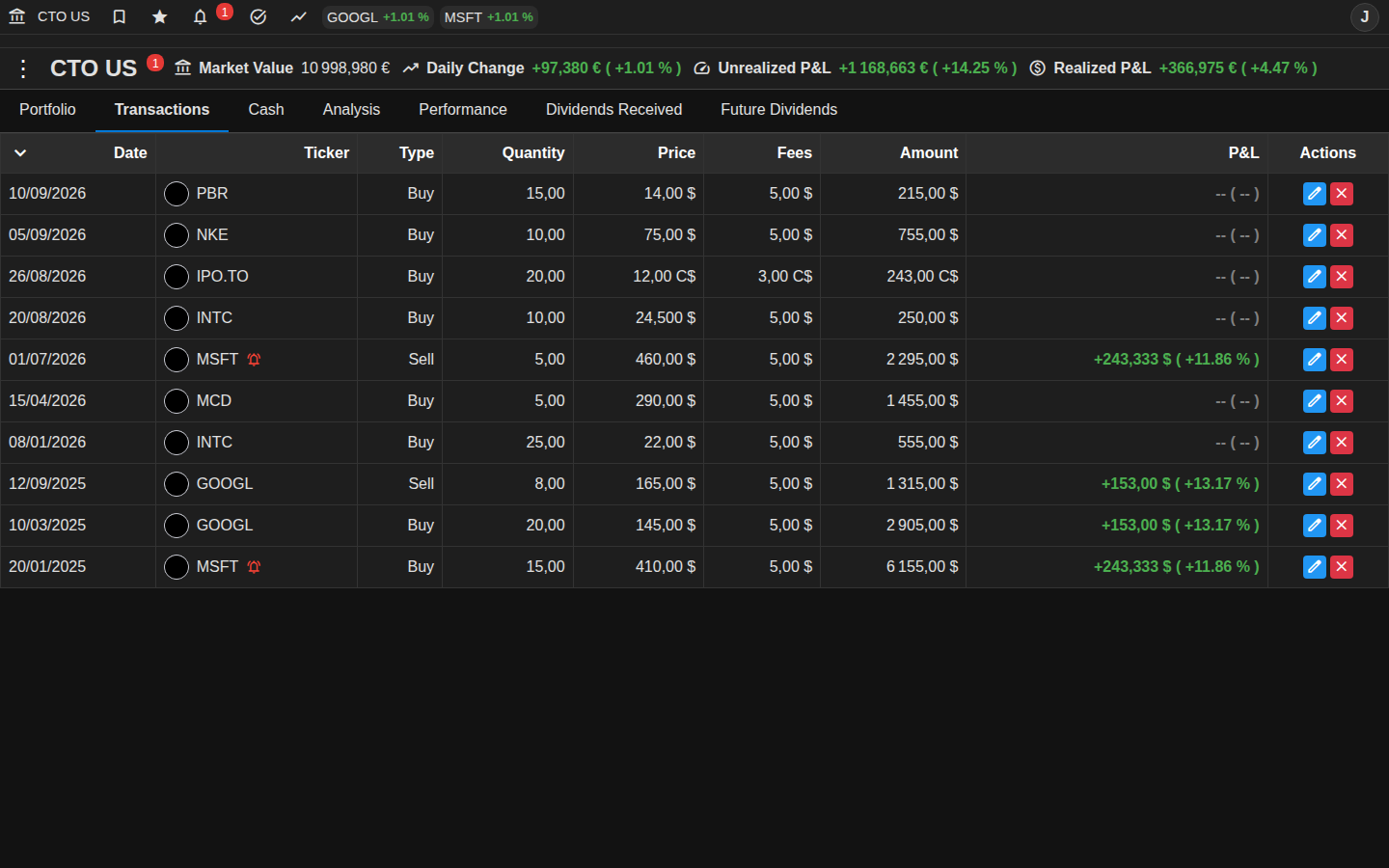Image resolution: width=1389 pixels, height=868 pixels.
Task: Delete the IPO.TO transaction
Action: 1342,277
